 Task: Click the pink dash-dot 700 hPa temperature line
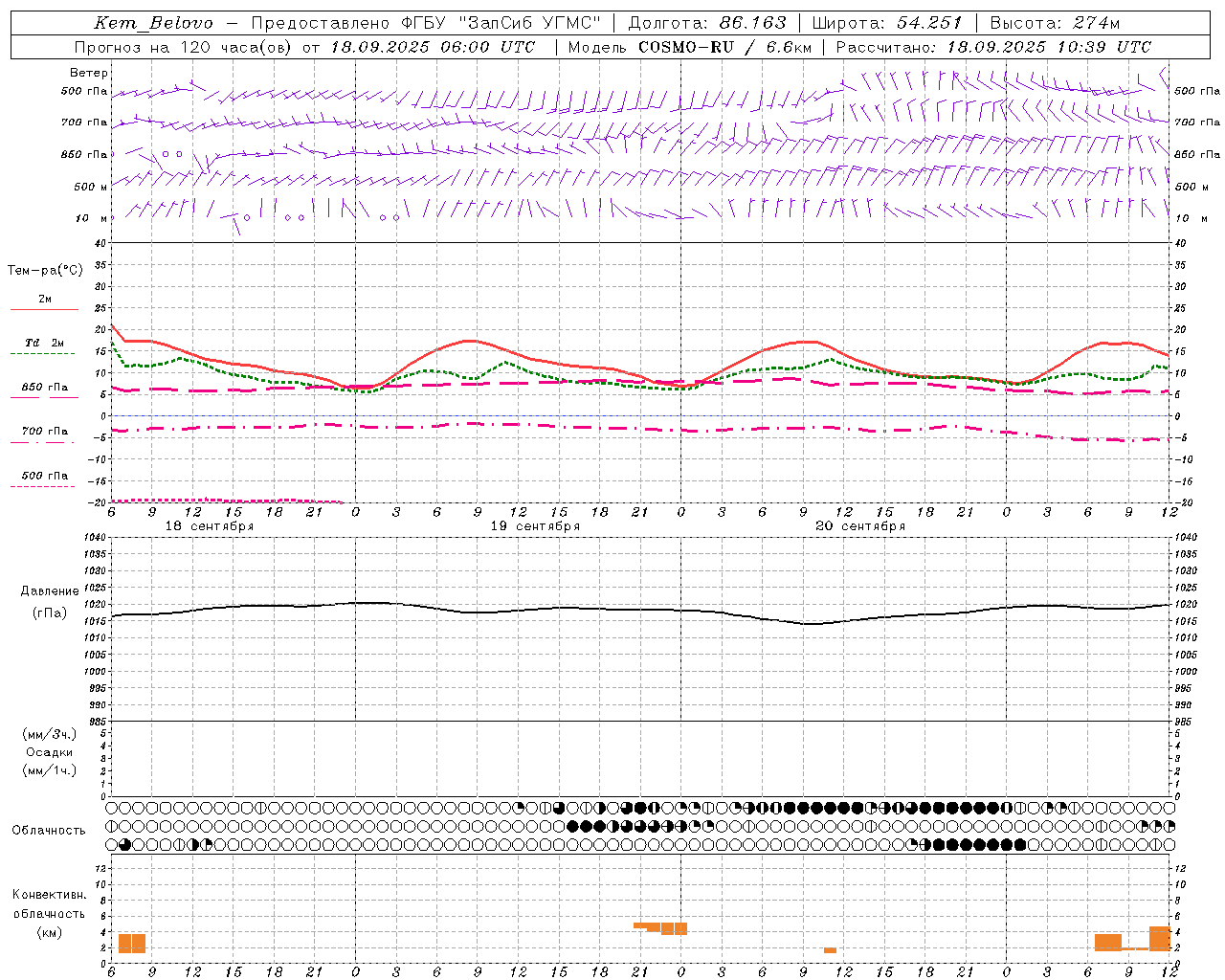(641, 427)
